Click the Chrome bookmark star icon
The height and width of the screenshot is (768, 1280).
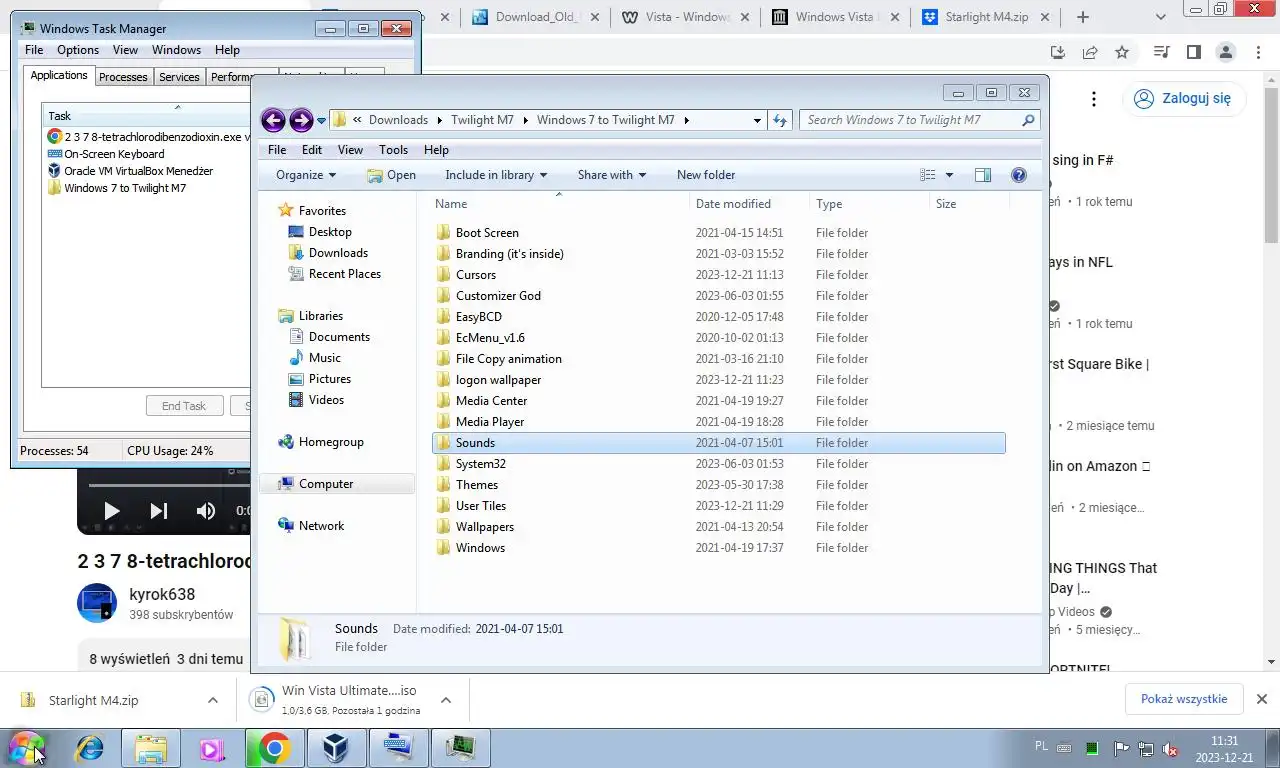click(x=1122, y=52)
